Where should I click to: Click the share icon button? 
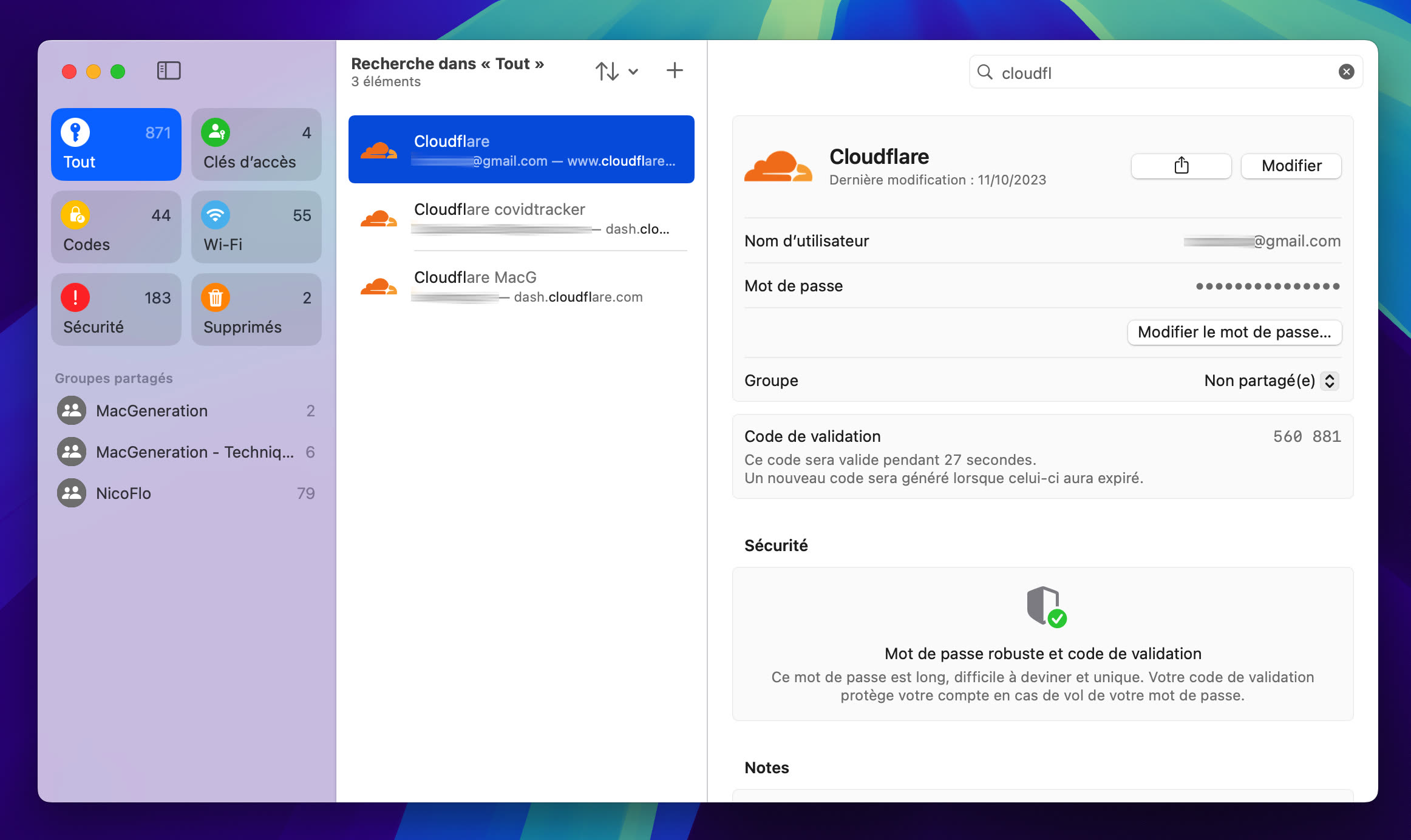click(x=1180, y=166)
